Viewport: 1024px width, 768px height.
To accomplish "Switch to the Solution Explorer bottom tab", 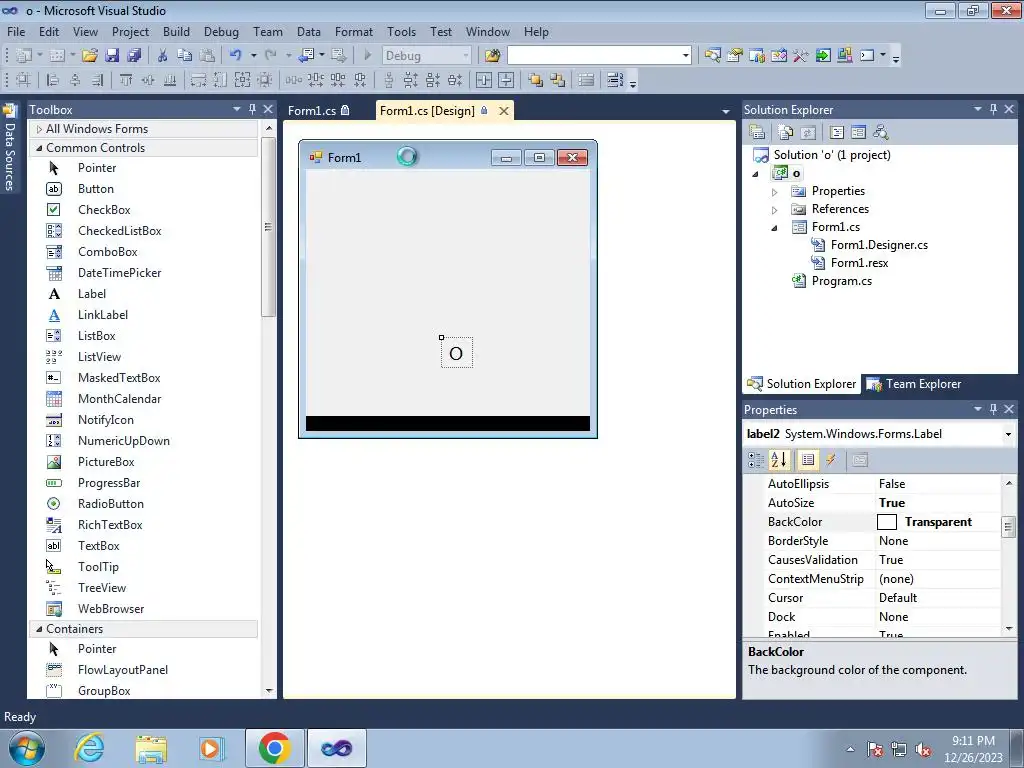I will [802, 384].
